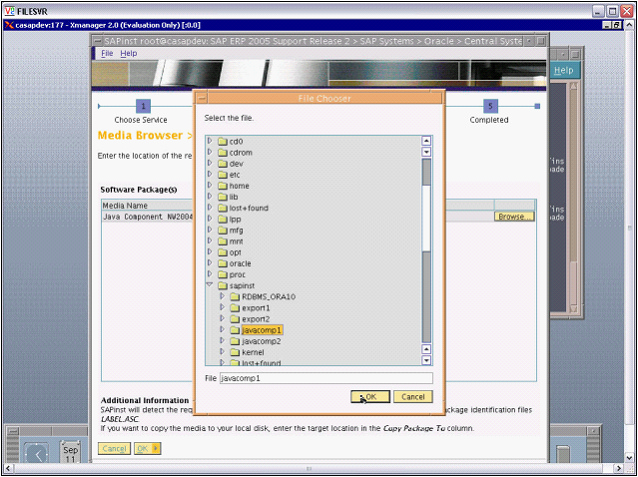Select the lost+found folder under root
638x477 pixels.
pyautogui.click(x=248, y=208)
